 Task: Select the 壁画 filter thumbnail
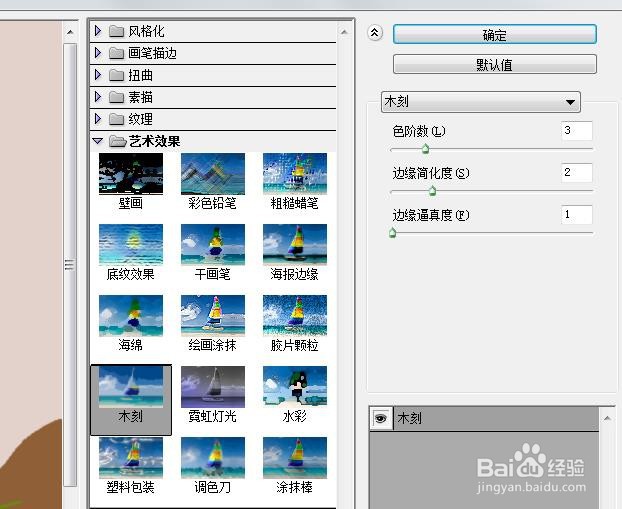pos(131,174)
